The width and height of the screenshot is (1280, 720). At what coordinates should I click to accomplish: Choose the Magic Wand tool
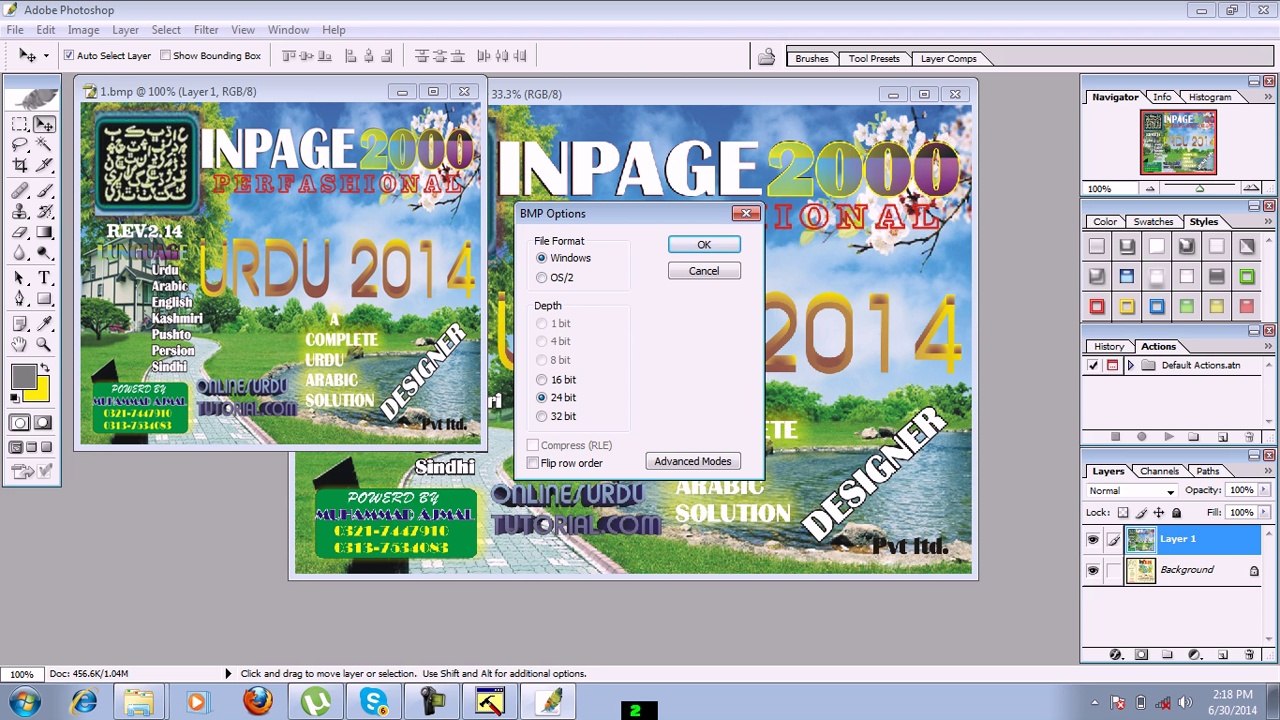tap(44, 145)
